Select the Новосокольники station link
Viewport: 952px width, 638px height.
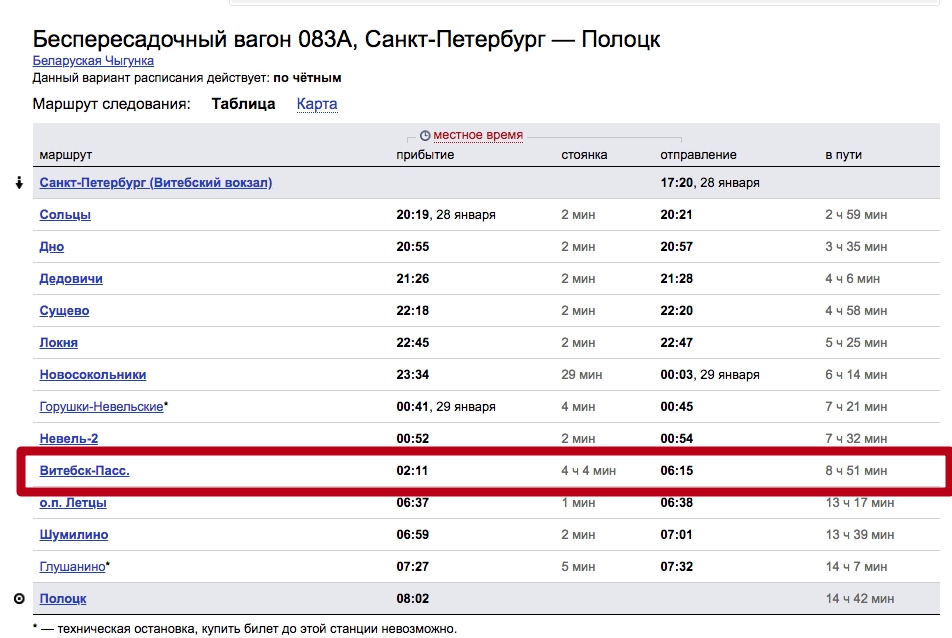point(93,375)
